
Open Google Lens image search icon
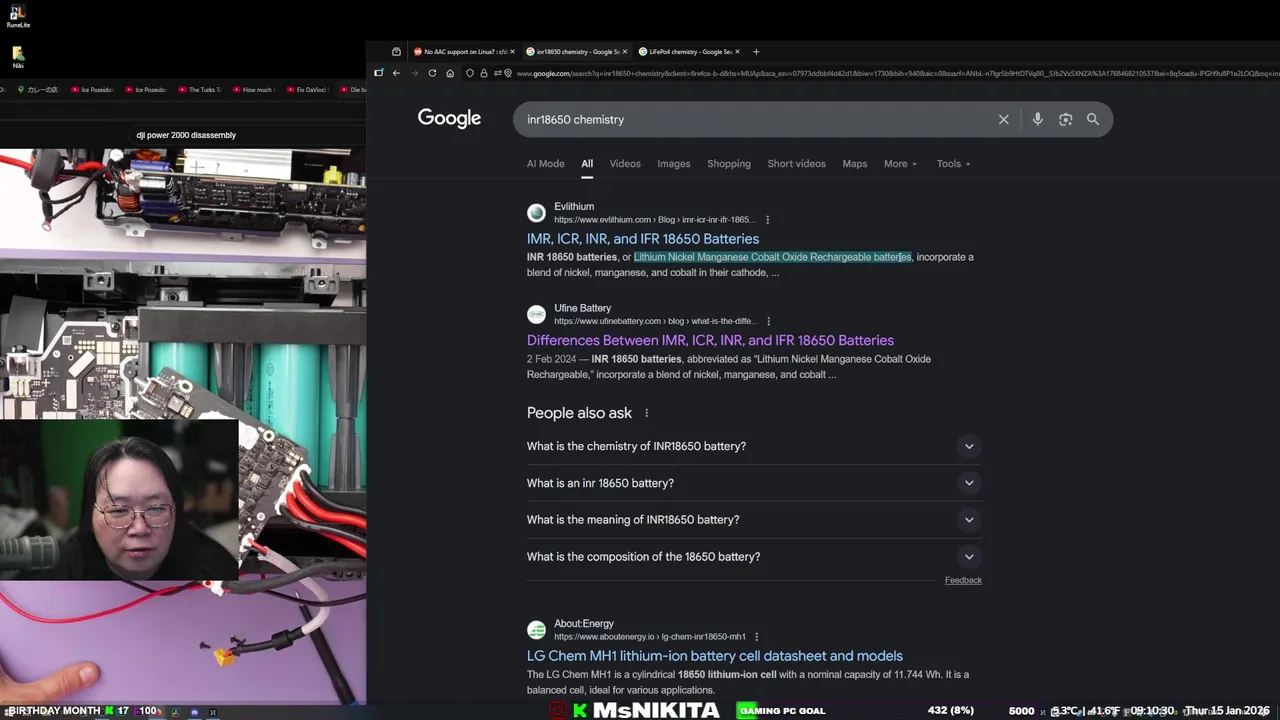pos(1065,119)
